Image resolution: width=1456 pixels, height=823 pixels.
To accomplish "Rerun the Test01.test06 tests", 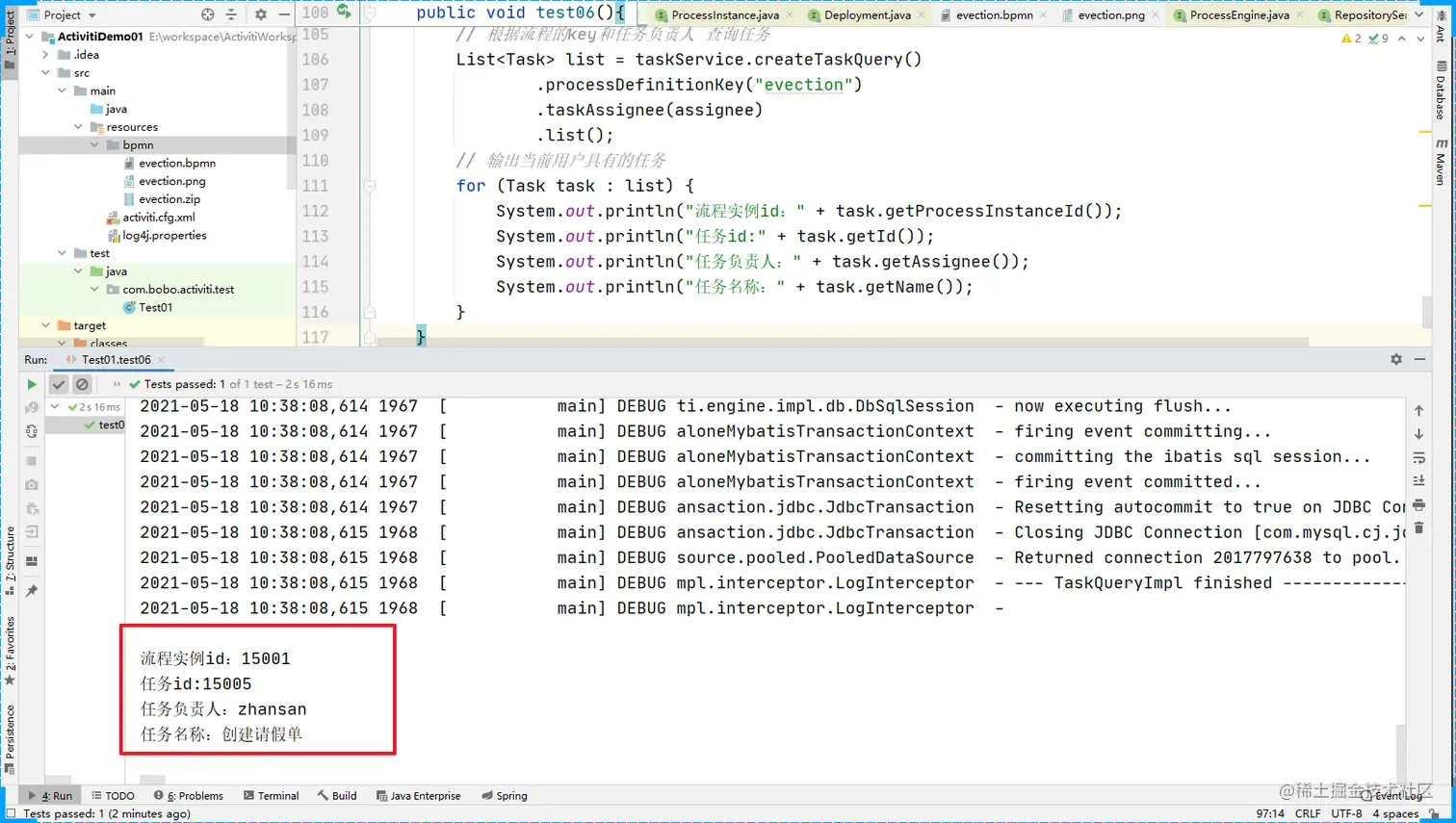I will 32,384.
